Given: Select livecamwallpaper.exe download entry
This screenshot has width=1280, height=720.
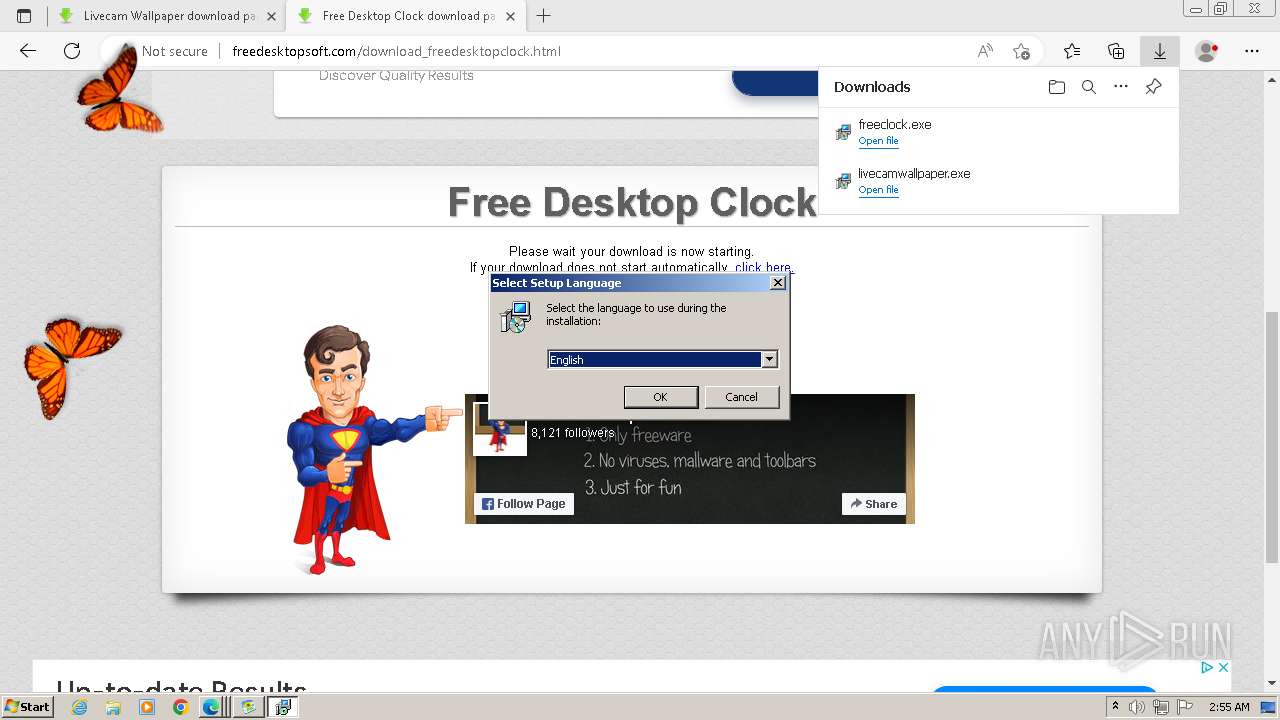Looking at the screenshot, I should click(999, 181).
